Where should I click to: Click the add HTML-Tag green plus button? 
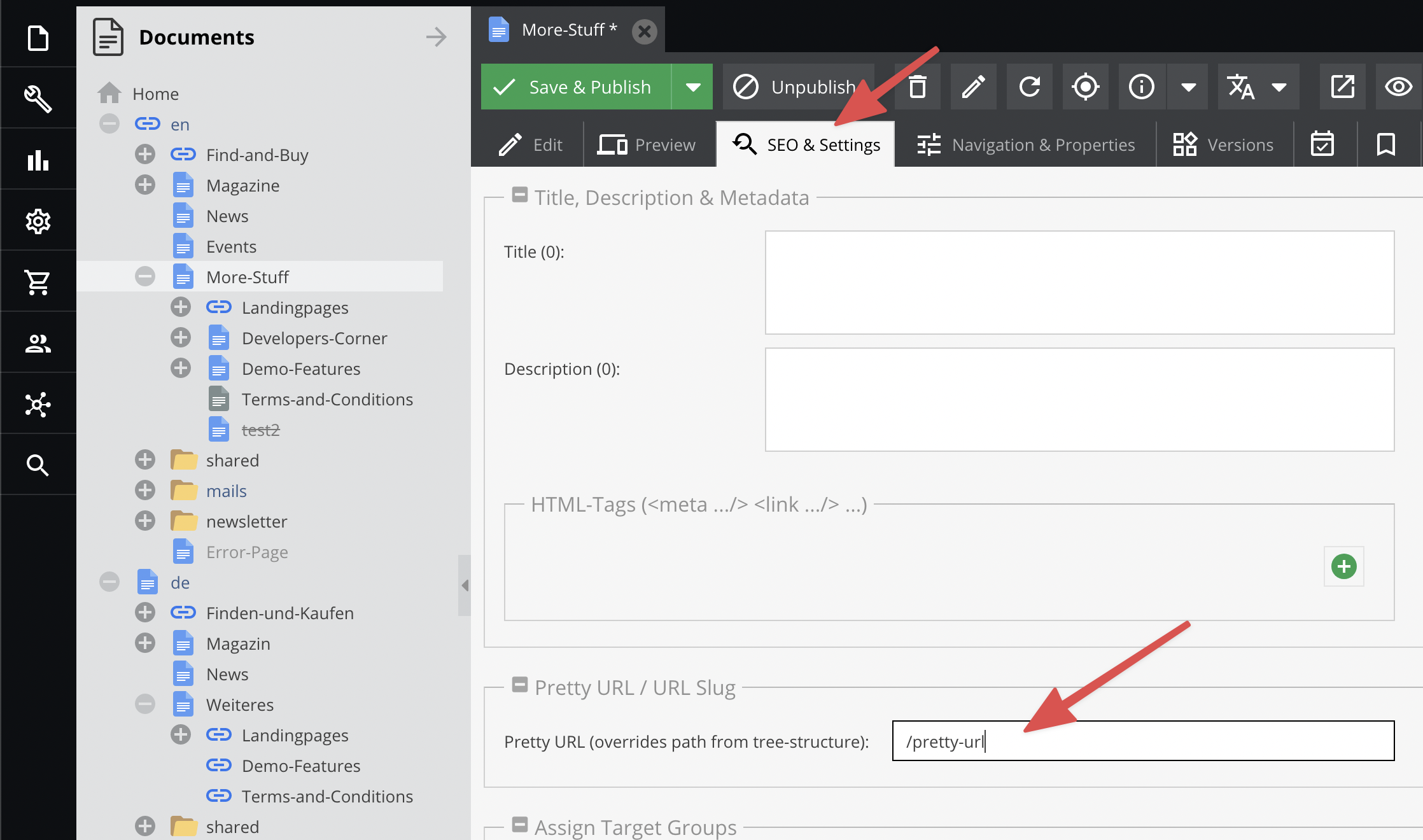tap(1343, 566)
